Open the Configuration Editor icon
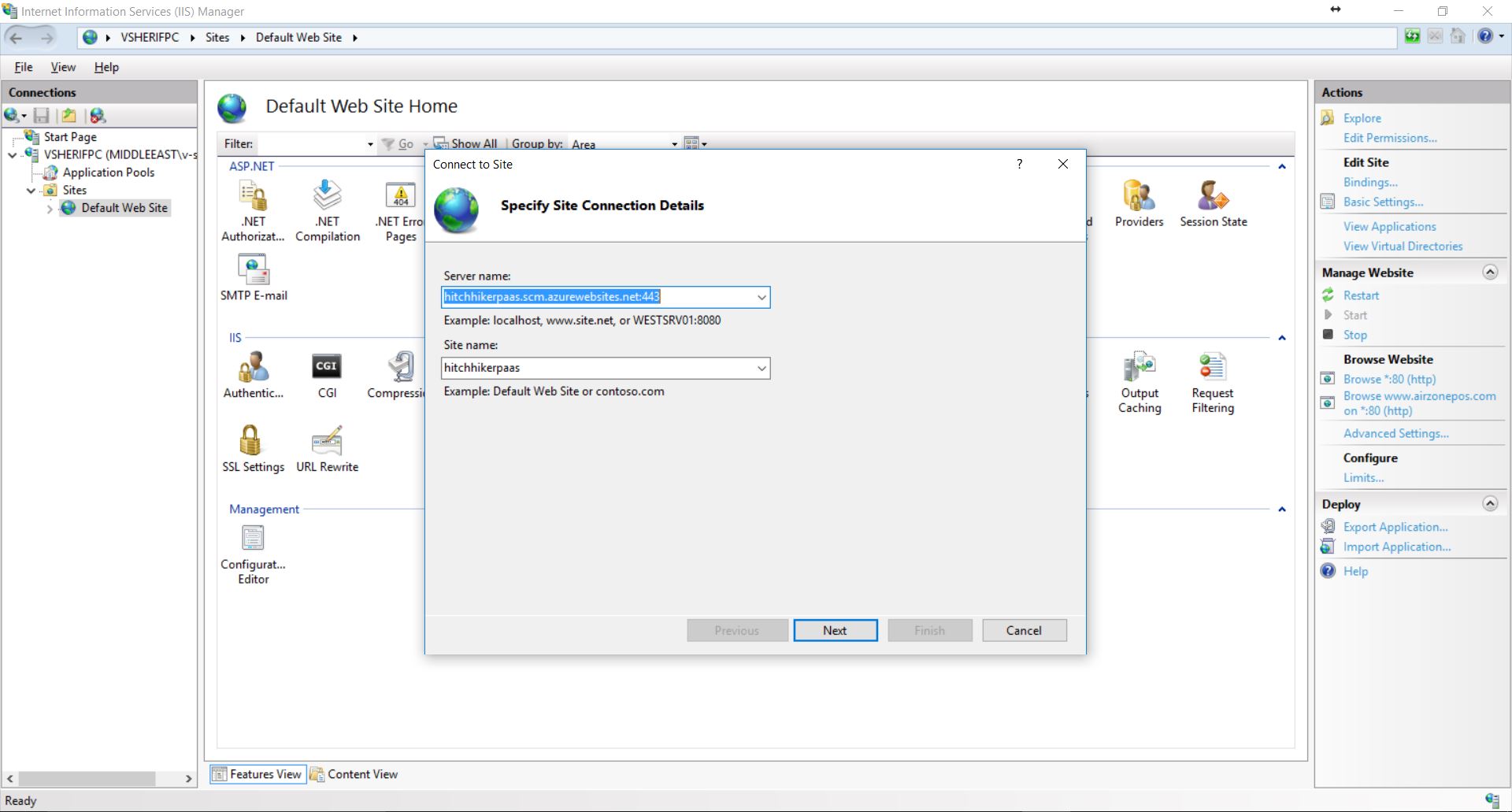This screenshot has width=1512, height=812. tap(253, 539)
